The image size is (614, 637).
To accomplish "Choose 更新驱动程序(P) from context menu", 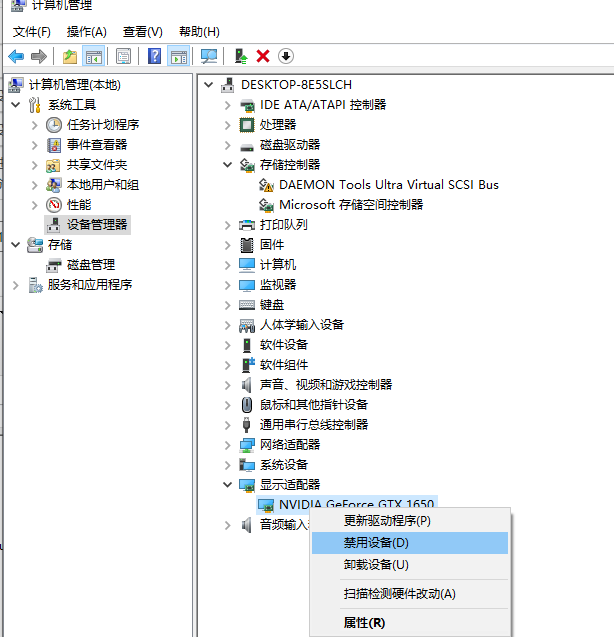I will click(x=410, y=521).
